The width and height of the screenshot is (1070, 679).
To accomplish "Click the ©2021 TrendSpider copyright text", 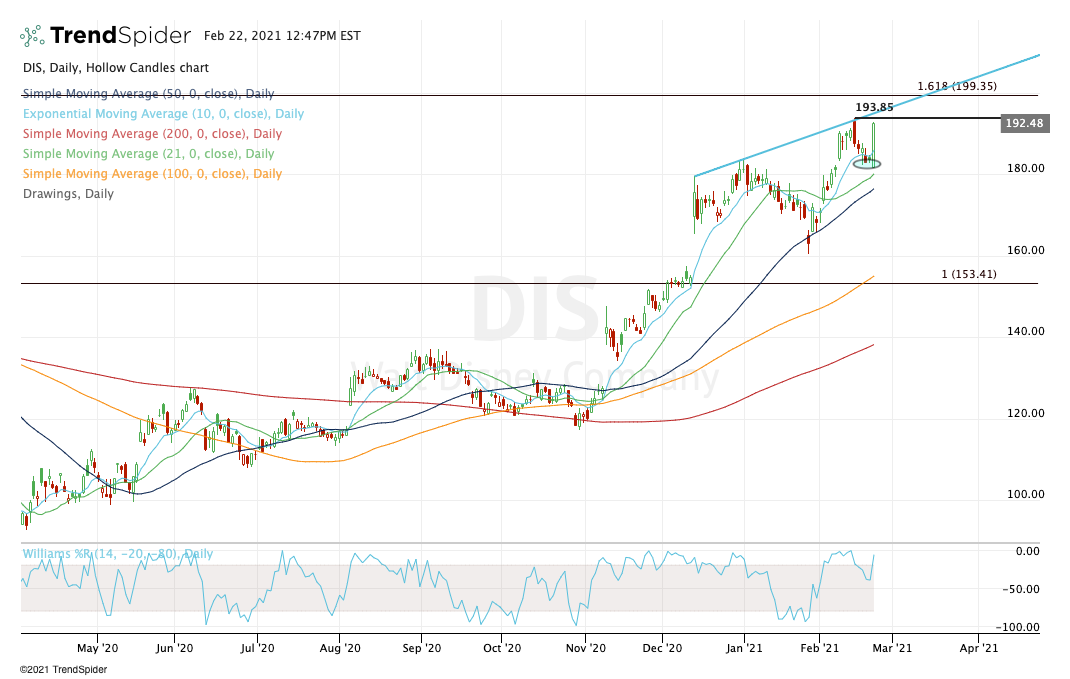I will coord(63,670).
